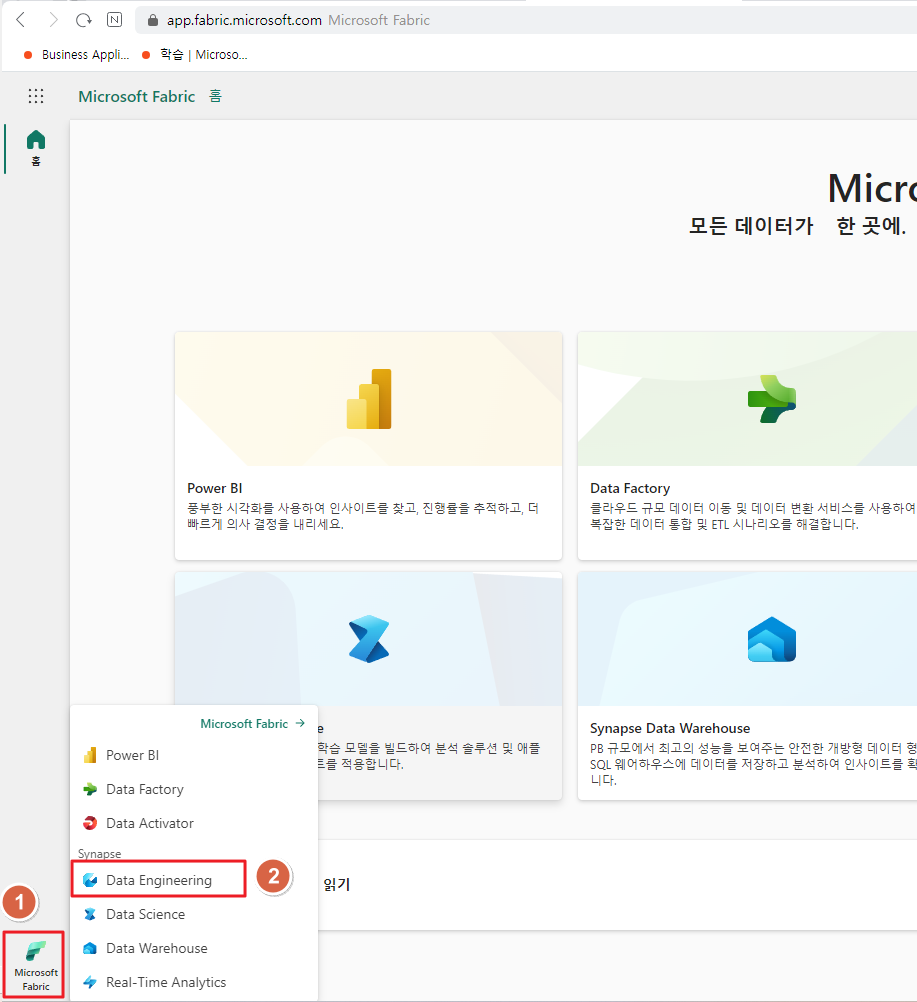Viewport: 917px width, 1002px height.
Task: Open the Data Factory card title
Action: tap(630, 488)
